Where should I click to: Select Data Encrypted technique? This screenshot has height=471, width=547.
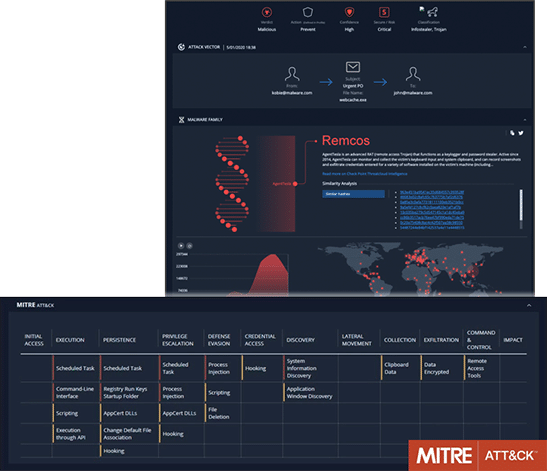(x=436, y=368)
